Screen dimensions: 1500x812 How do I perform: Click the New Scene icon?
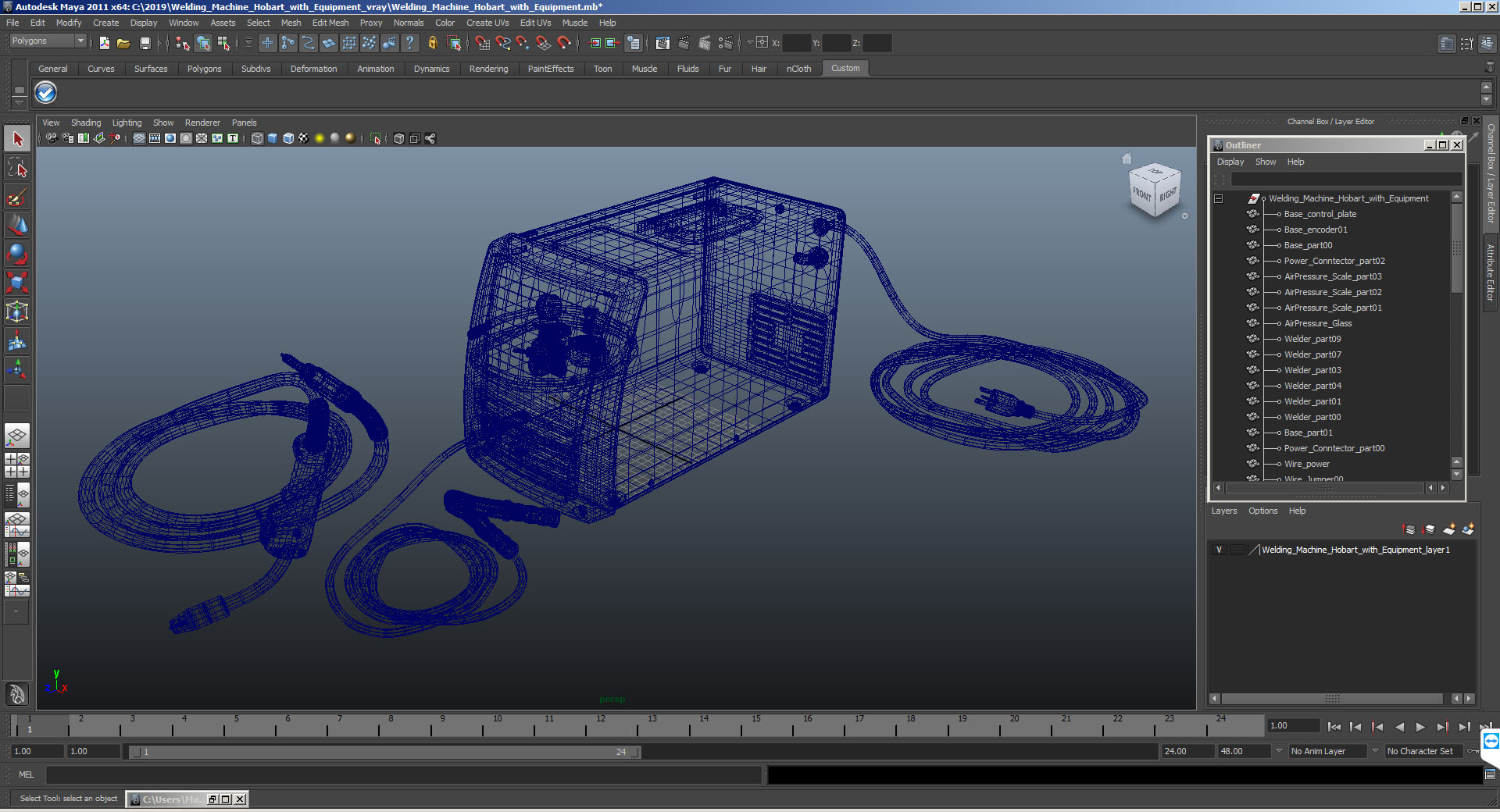pos(104,44)
